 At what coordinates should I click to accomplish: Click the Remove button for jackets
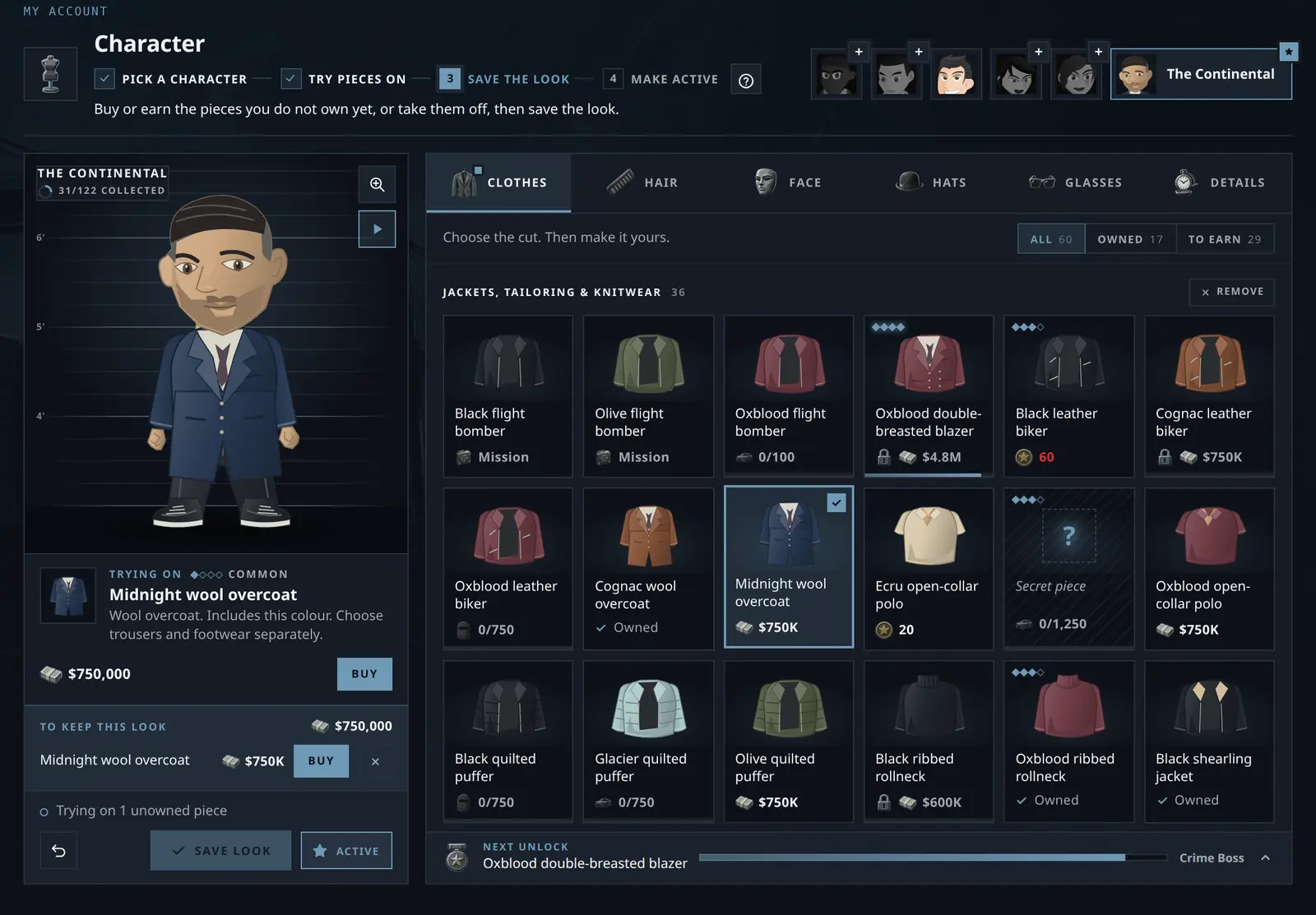(x=1232, y=292)
